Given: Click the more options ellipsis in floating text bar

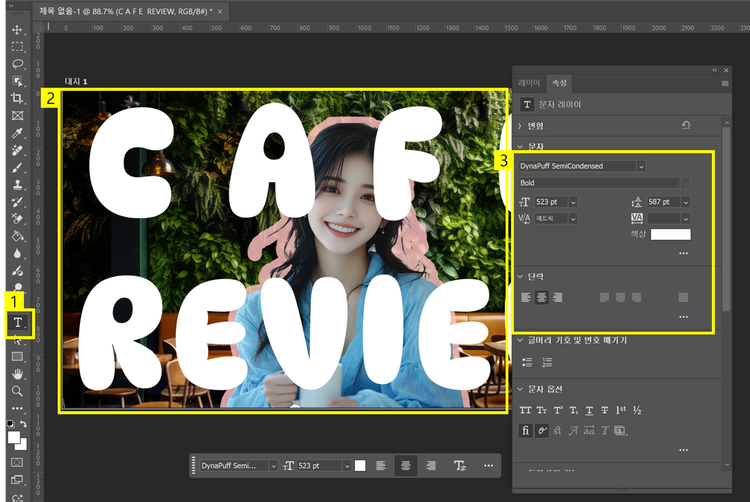Looking at the screenshot, I should point(488,466).
